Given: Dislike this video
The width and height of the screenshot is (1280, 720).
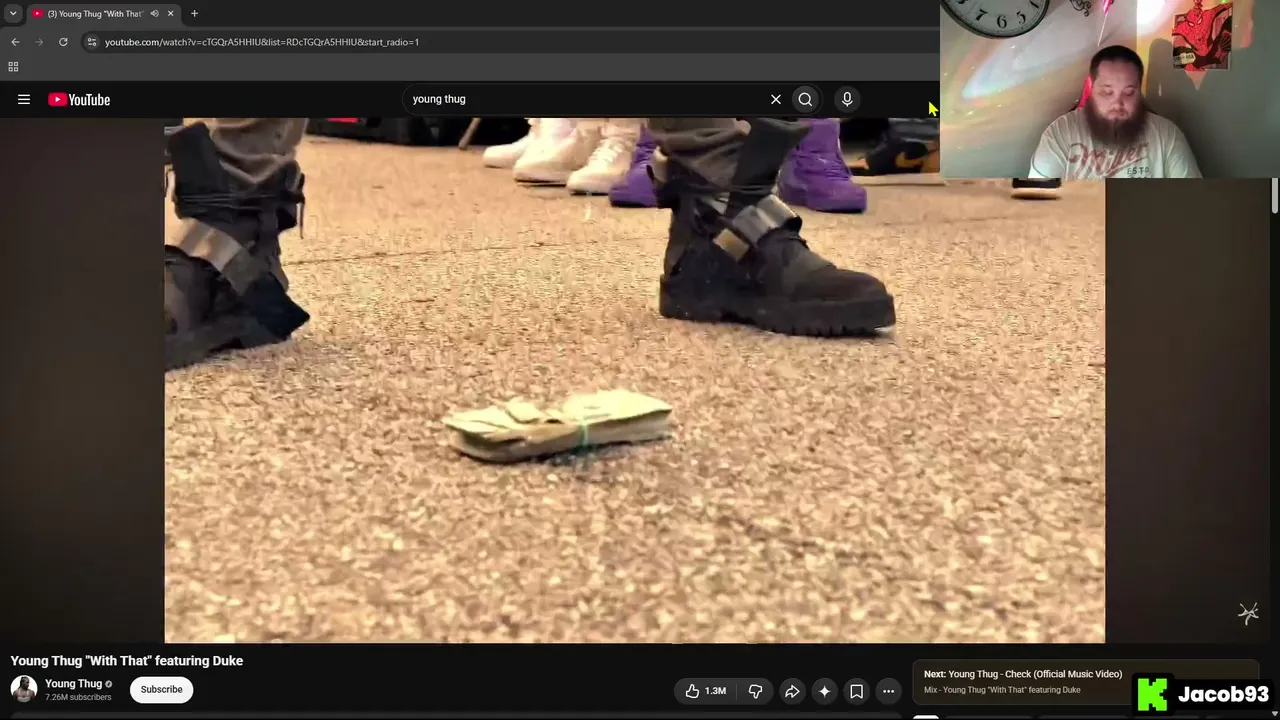Looking at the screenshot, I should (756, 691).
